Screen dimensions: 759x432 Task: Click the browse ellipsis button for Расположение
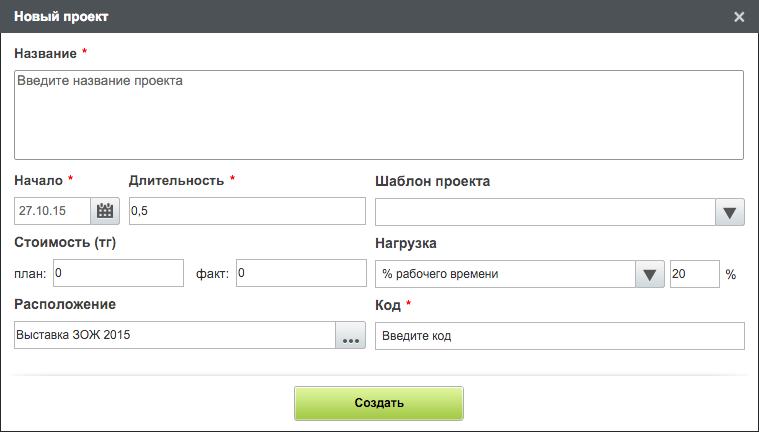(350, 335)
